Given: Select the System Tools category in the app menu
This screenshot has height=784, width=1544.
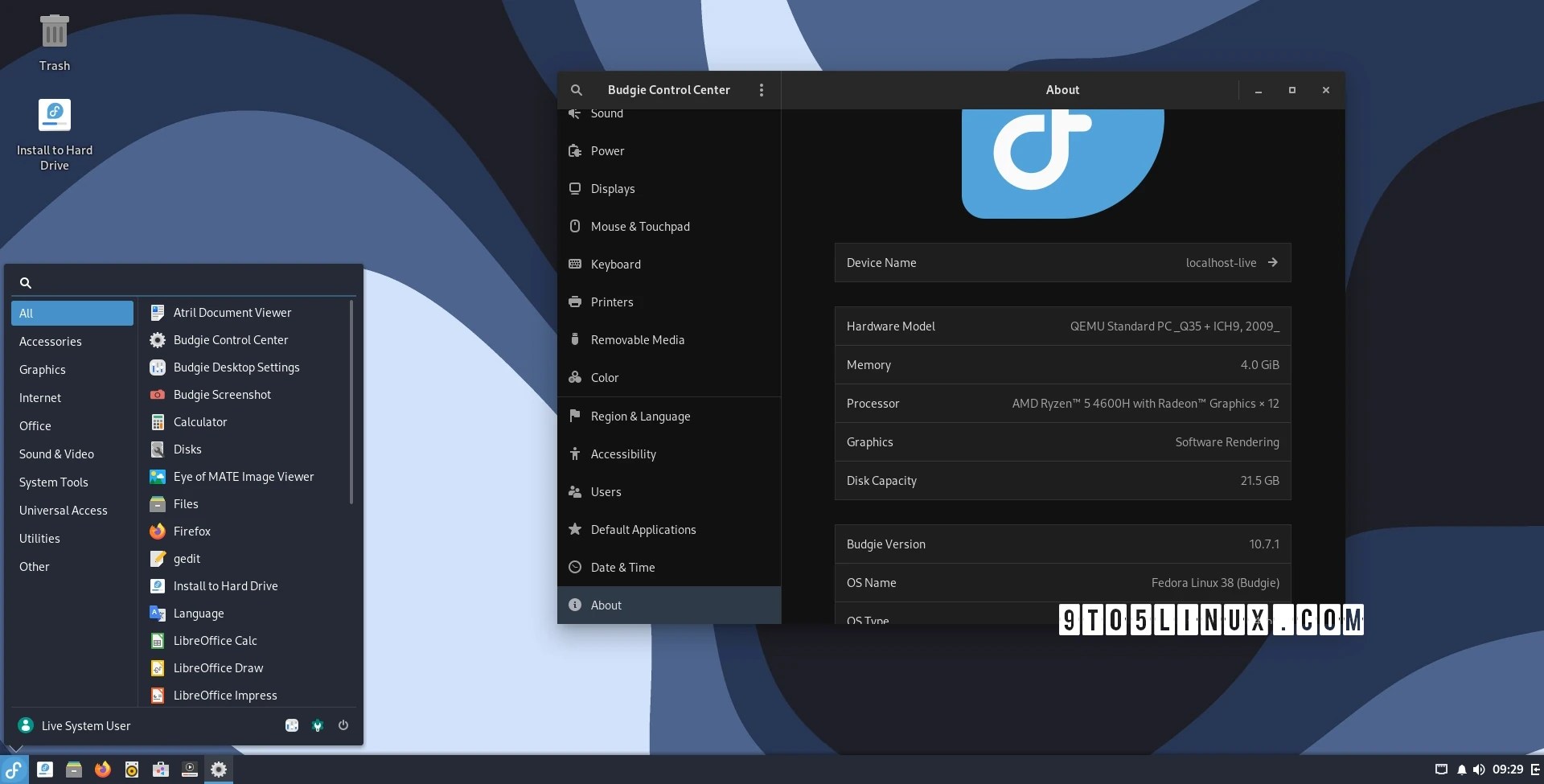Looking at the screenshot, I should click(53, 482).
